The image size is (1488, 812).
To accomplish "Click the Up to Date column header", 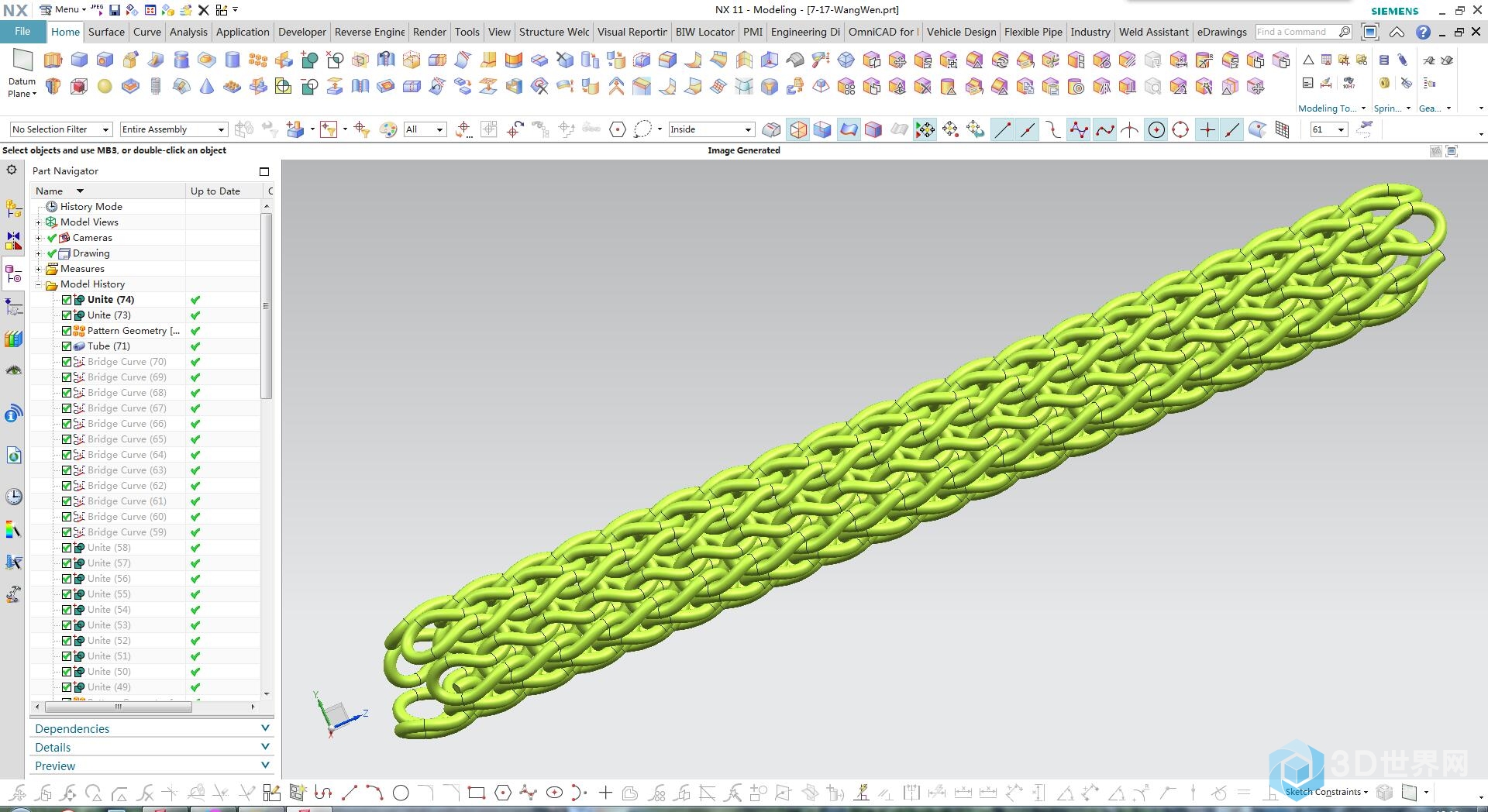I will click(224, 191).
